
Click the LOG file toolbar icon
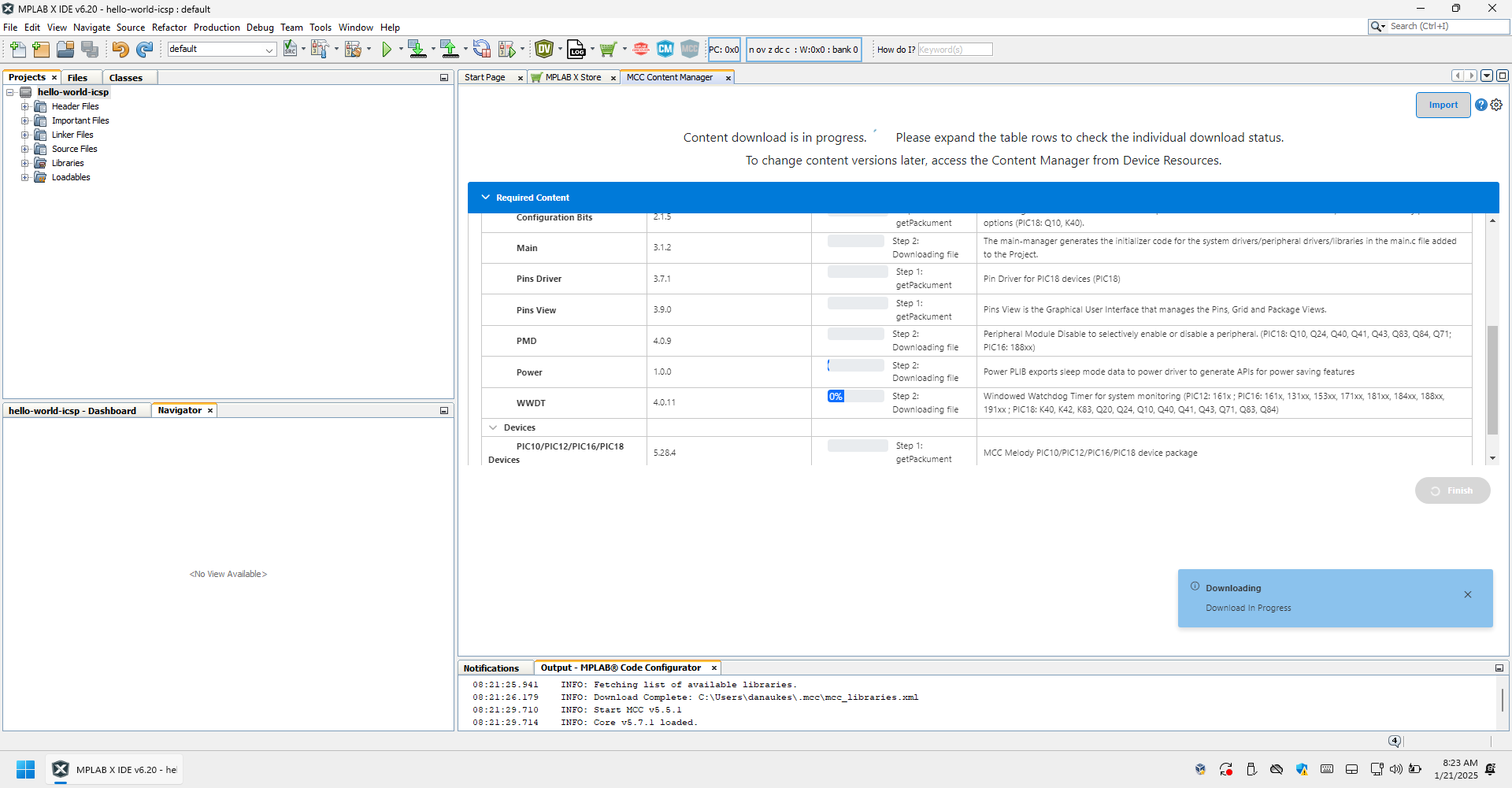coord(576,50)
